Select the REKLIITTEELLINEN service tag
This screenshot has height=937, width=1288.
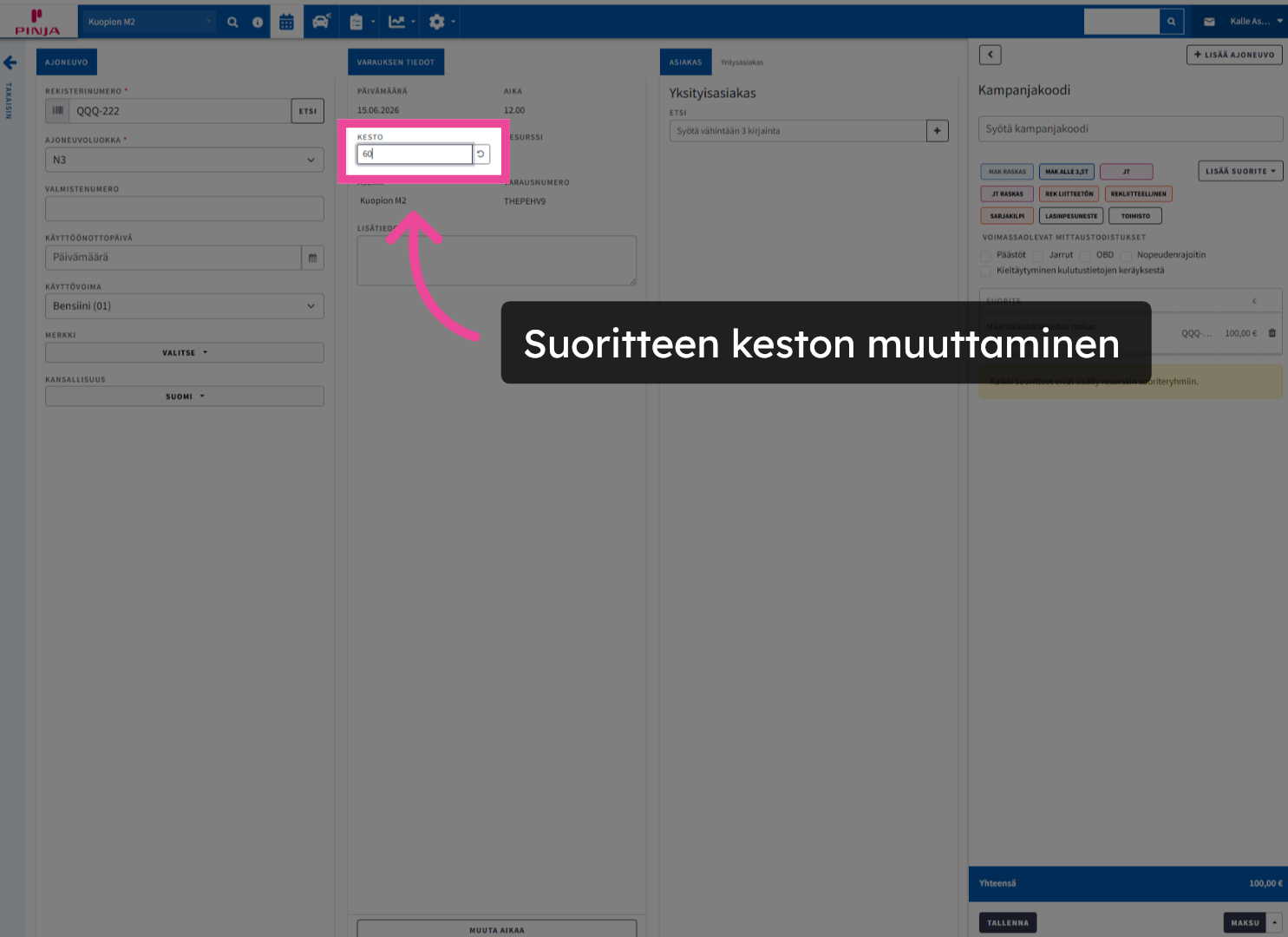pos(1138,194)
